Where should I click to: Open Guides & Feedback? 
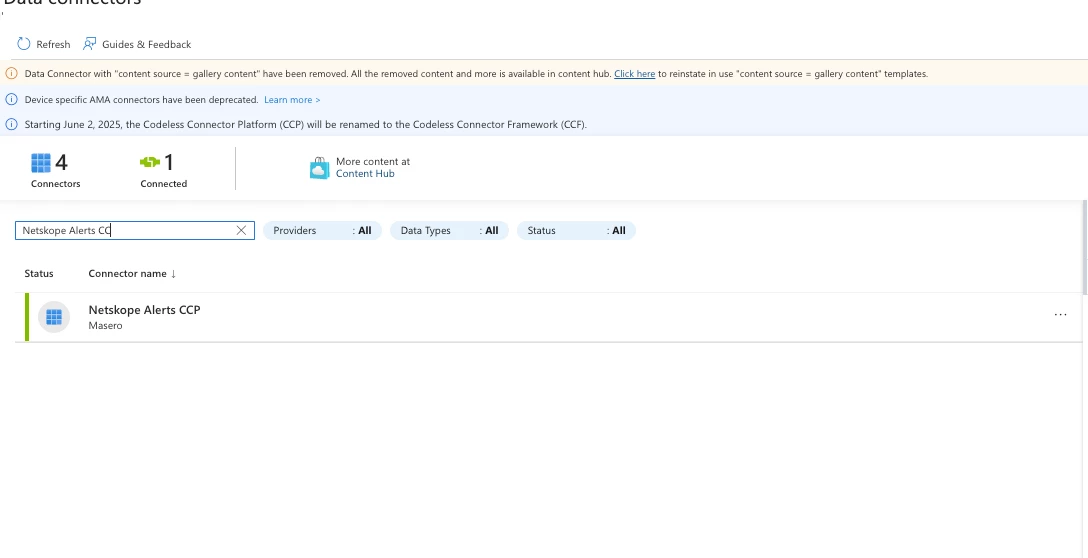(x=146, y=44)
